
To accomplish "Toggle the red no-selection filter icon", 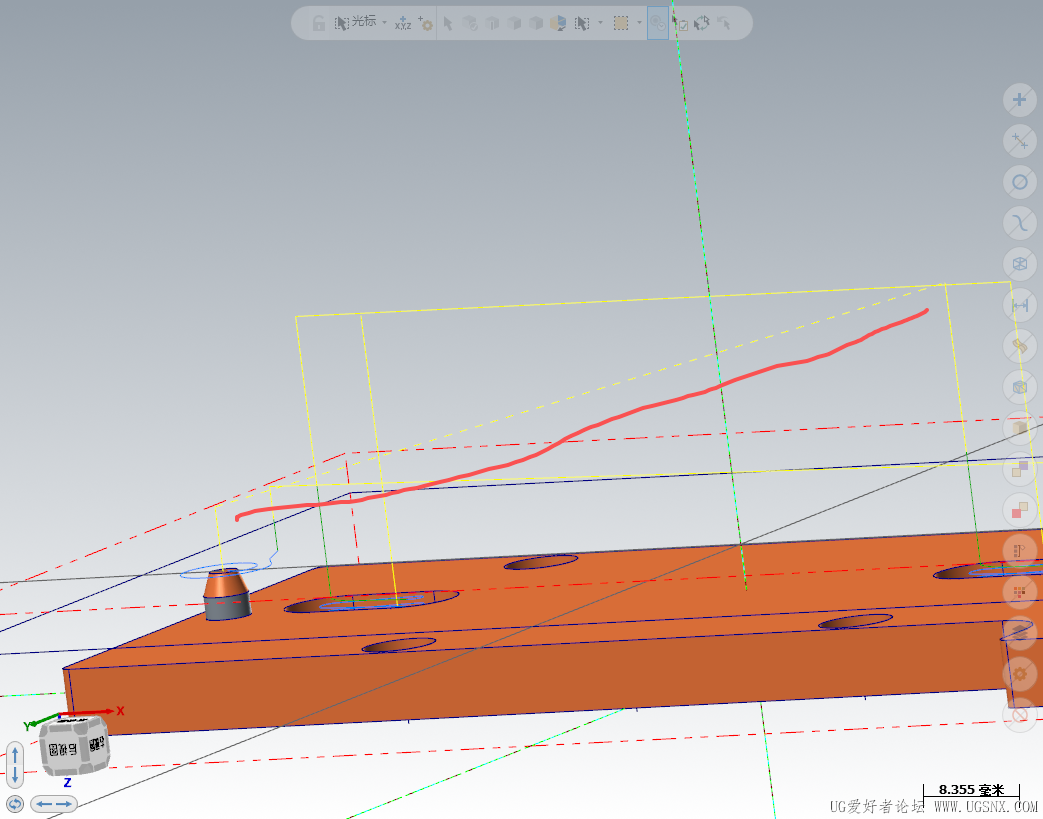I will [1019, 715].
